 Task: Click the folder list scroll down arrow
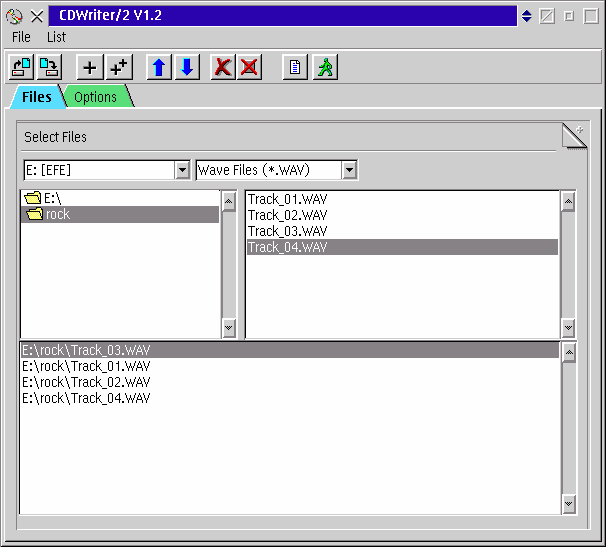point(229,328)
